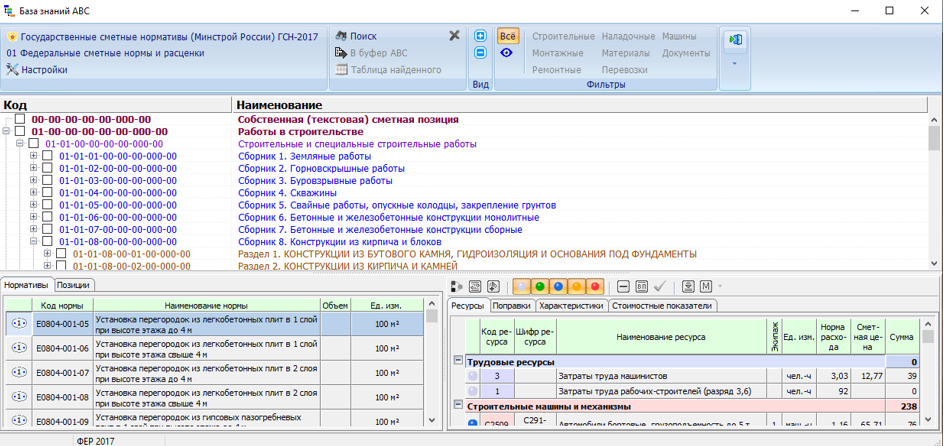Click the main tree vertical scrollbar
944x446 pixels.
(934, 191)
